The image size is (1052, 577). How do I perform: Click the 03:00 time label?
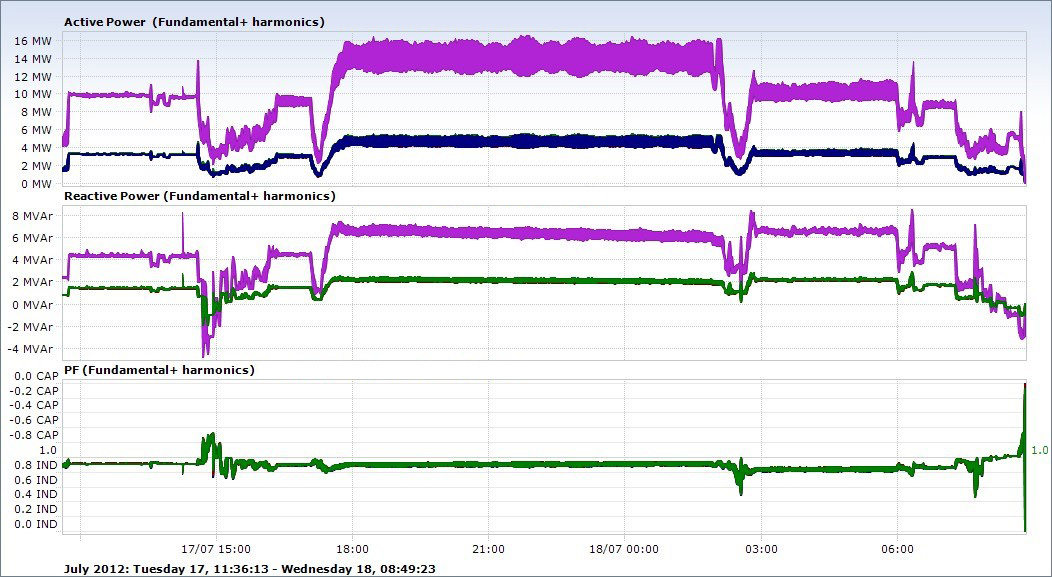pyautogui.click(x=761, y=549)
